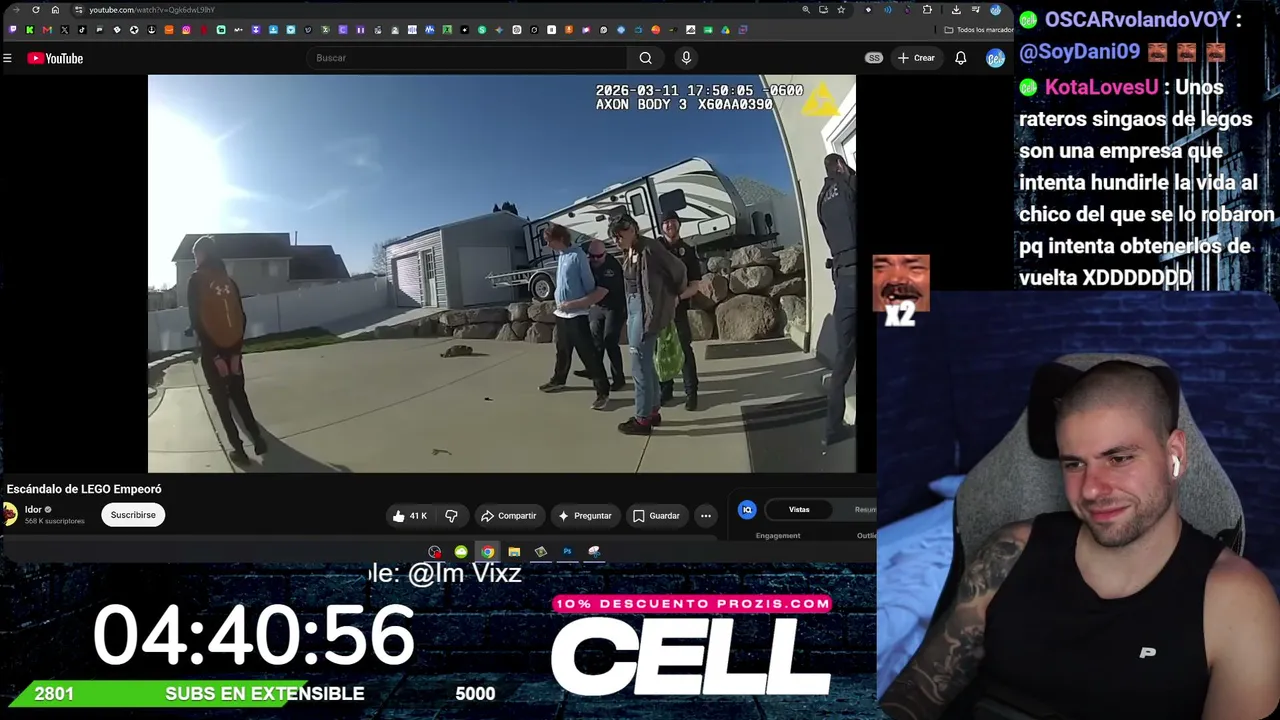Open the Chrome profile avatar
The height and width of the screenshot is (720, 1280).
click(x=995, y=10)
